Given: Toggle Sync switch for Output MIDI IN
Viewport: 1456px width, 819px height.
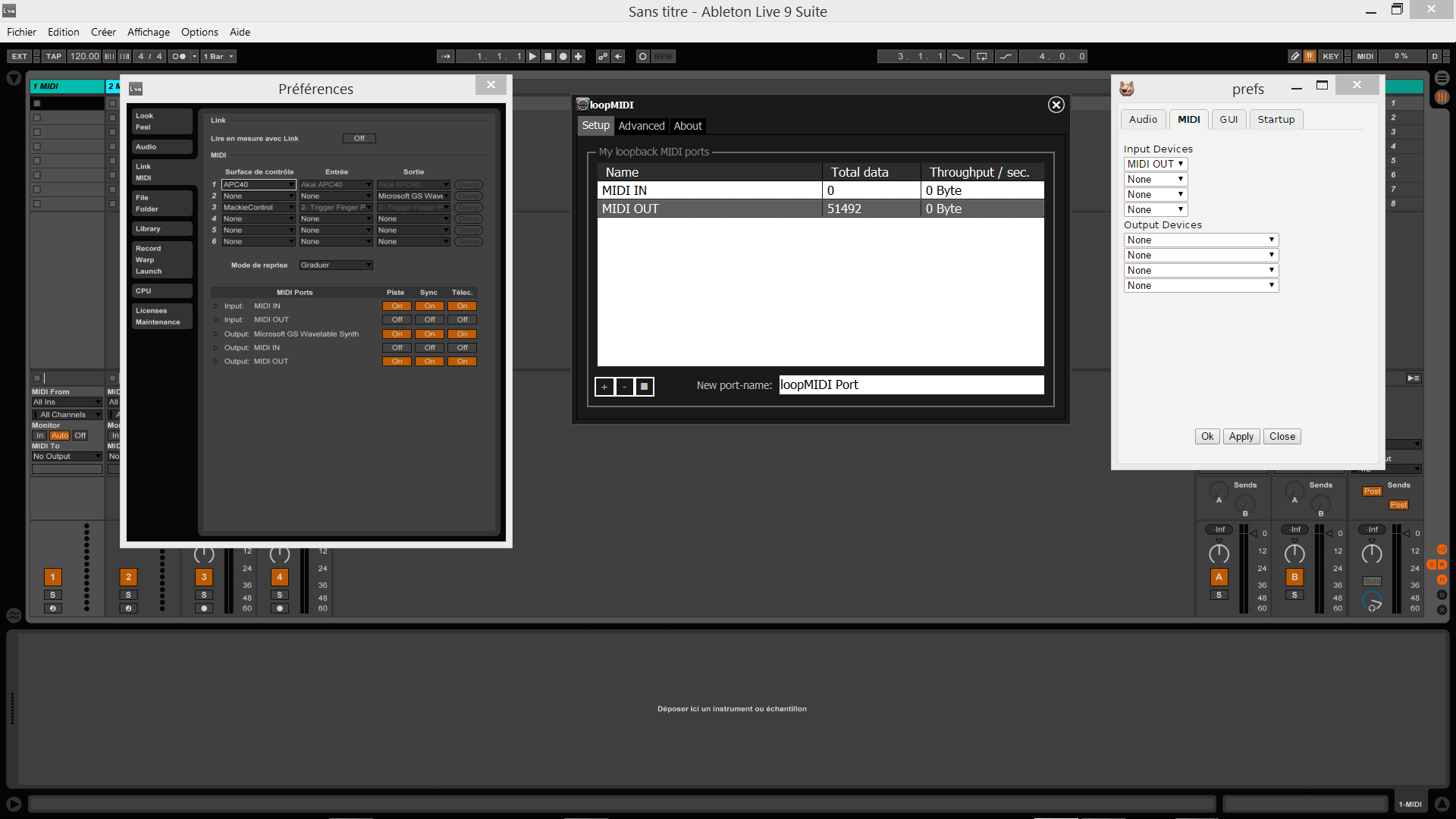Looking at the screenshot, I should click(429, 348).
